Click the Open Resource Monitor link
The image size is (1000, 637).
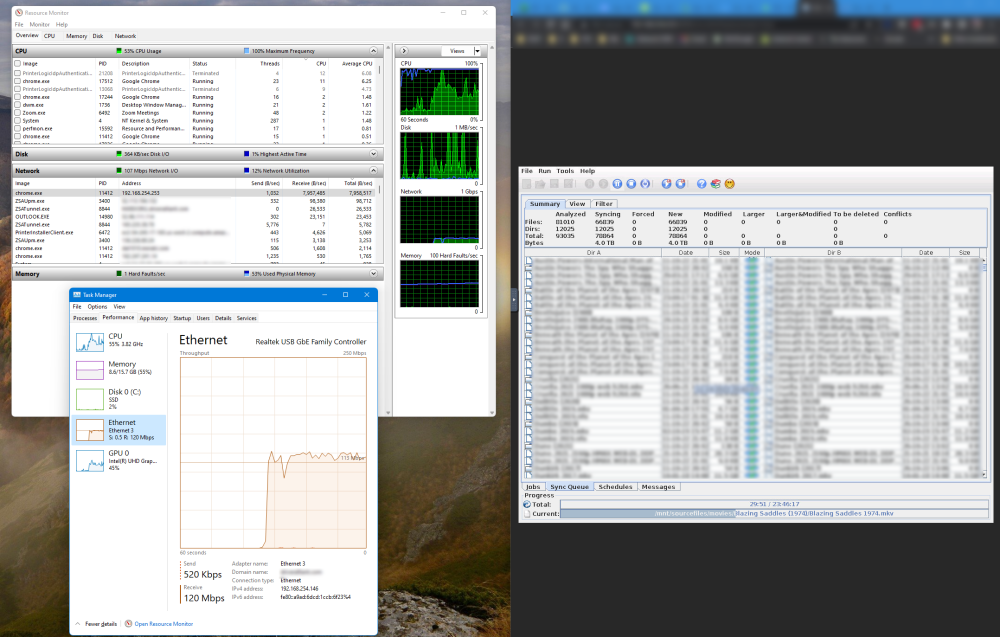click(x=163, y=624)
